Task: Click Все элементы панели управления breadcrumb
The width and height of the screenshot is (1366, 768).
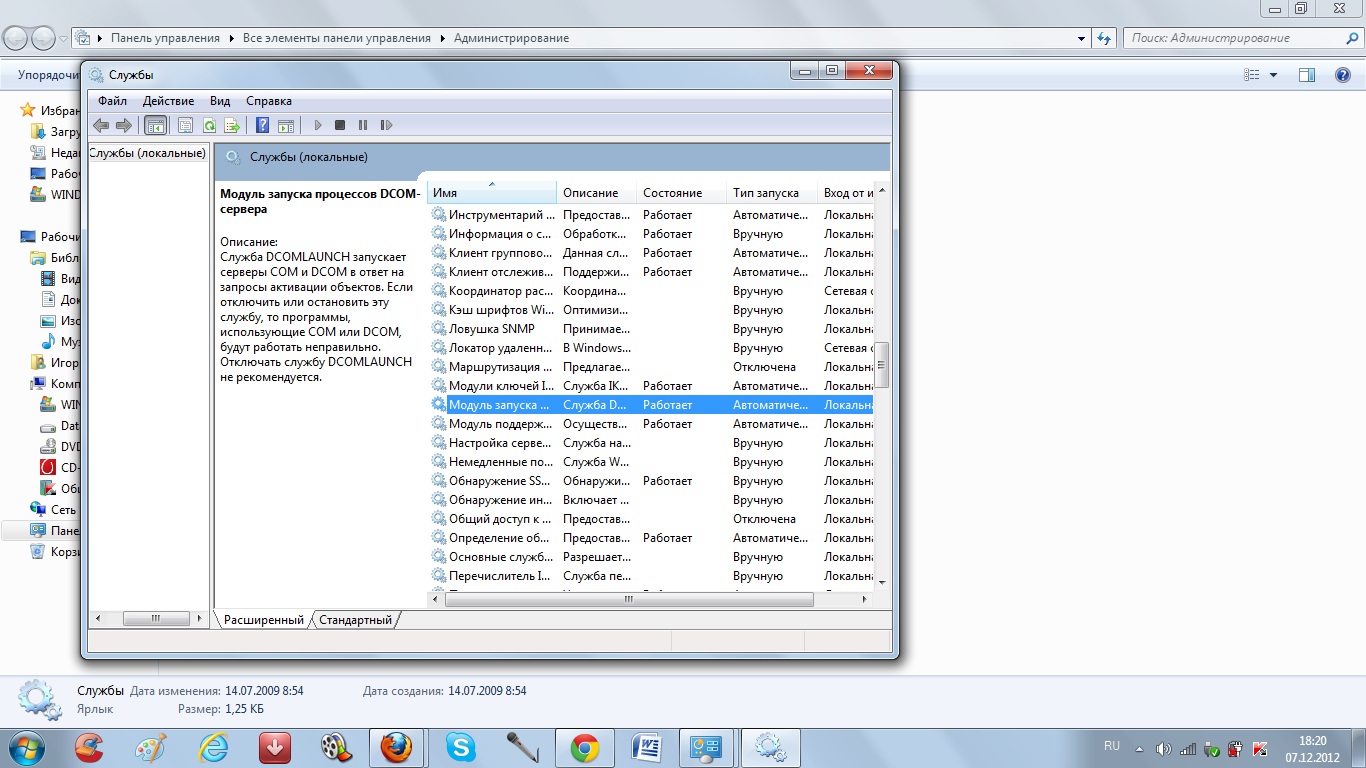Action: (337, 38)
